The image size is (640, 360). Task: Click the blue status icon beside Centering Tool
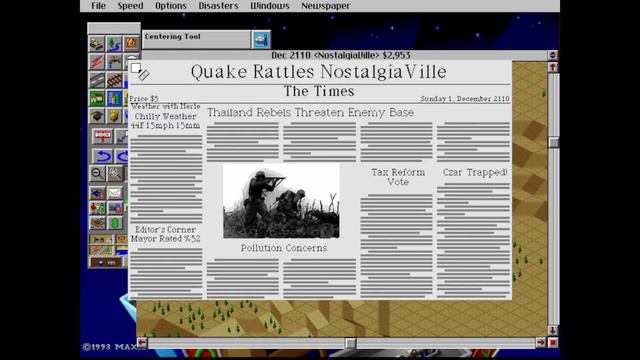pyautogui.click(x=261, y=40)
